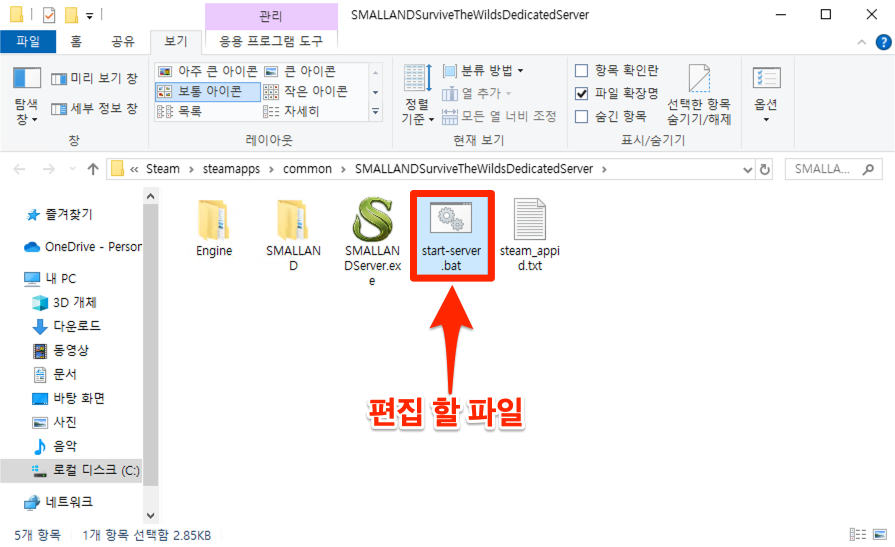Open the help question mark icon
The height and width of the screenshot is (547, 895).
point(883,42)
